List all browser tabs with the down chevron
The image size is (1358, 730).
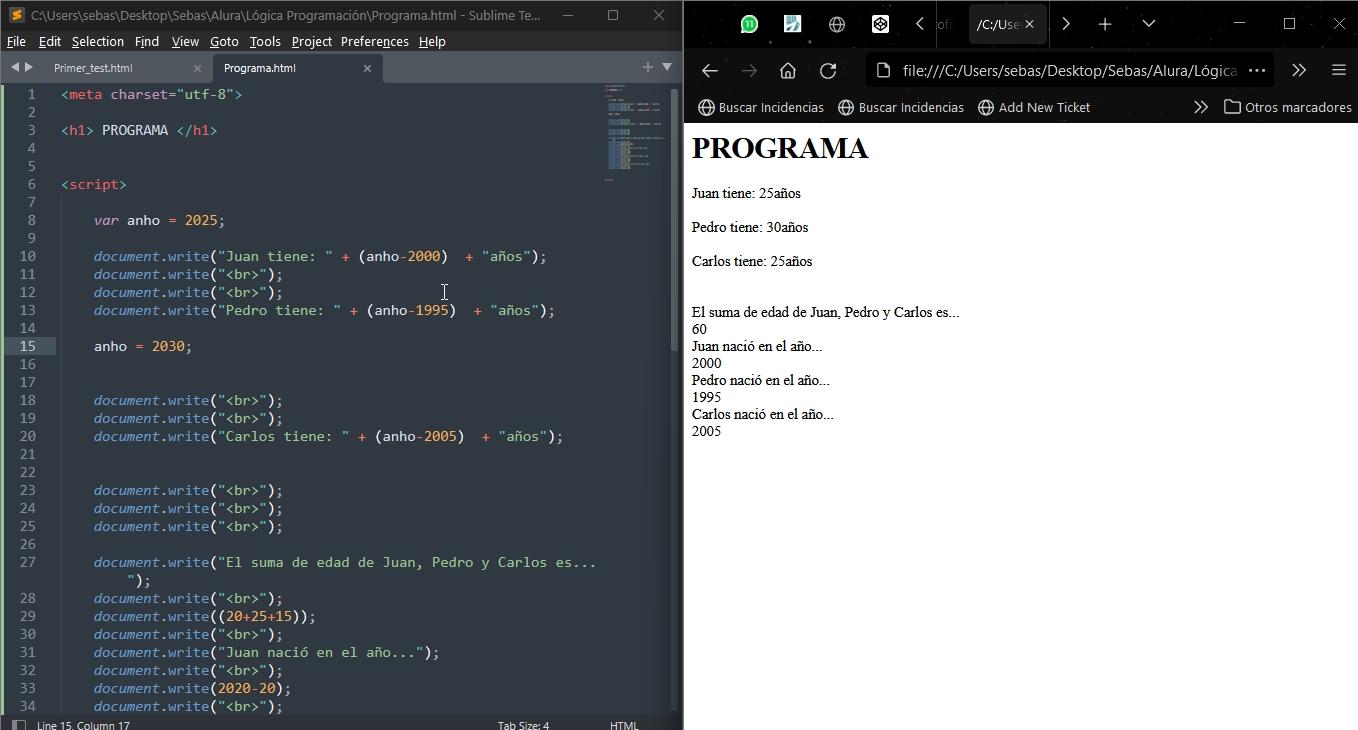pyautogui.click(x=1149, y=24)
